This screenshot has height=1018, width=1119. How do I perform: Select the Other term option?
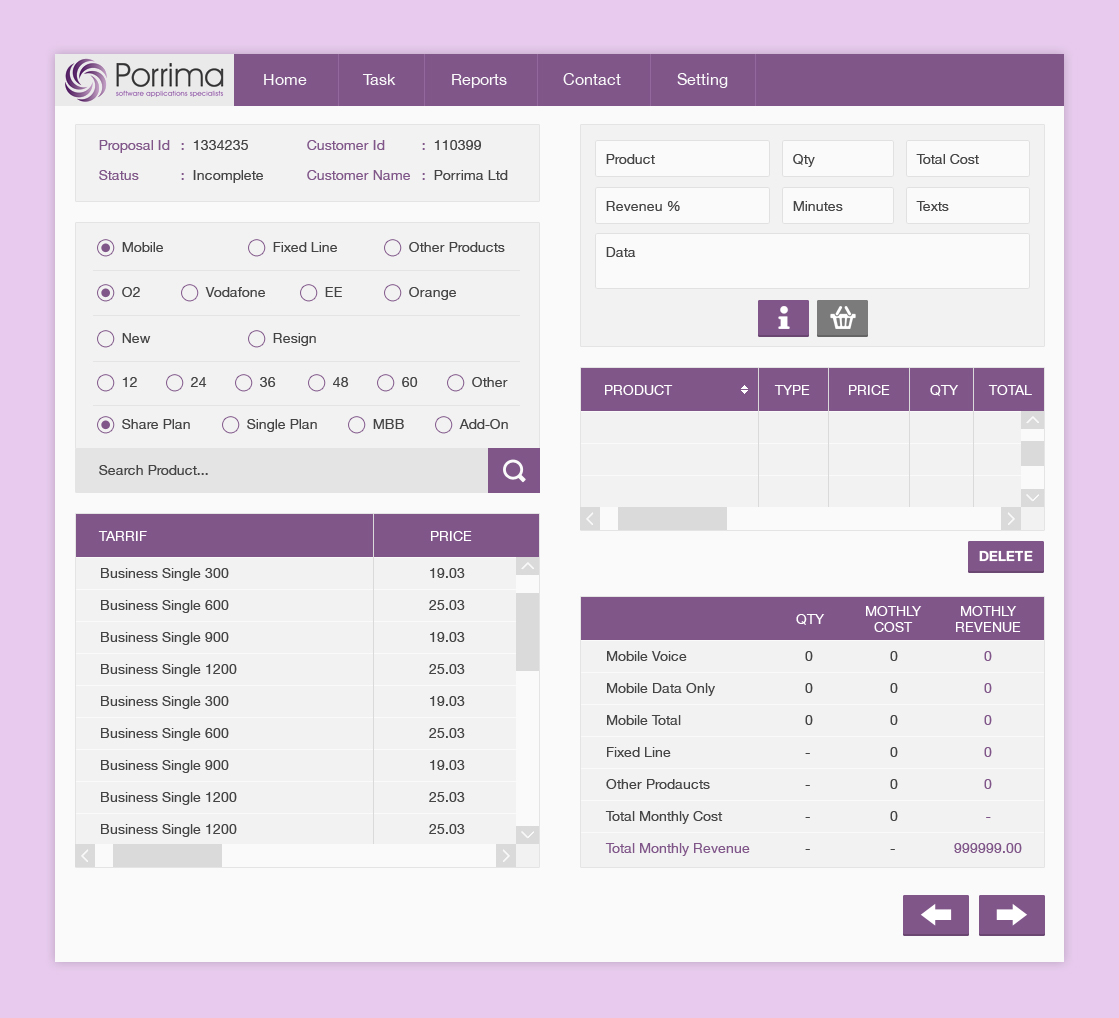click(455, 383)
